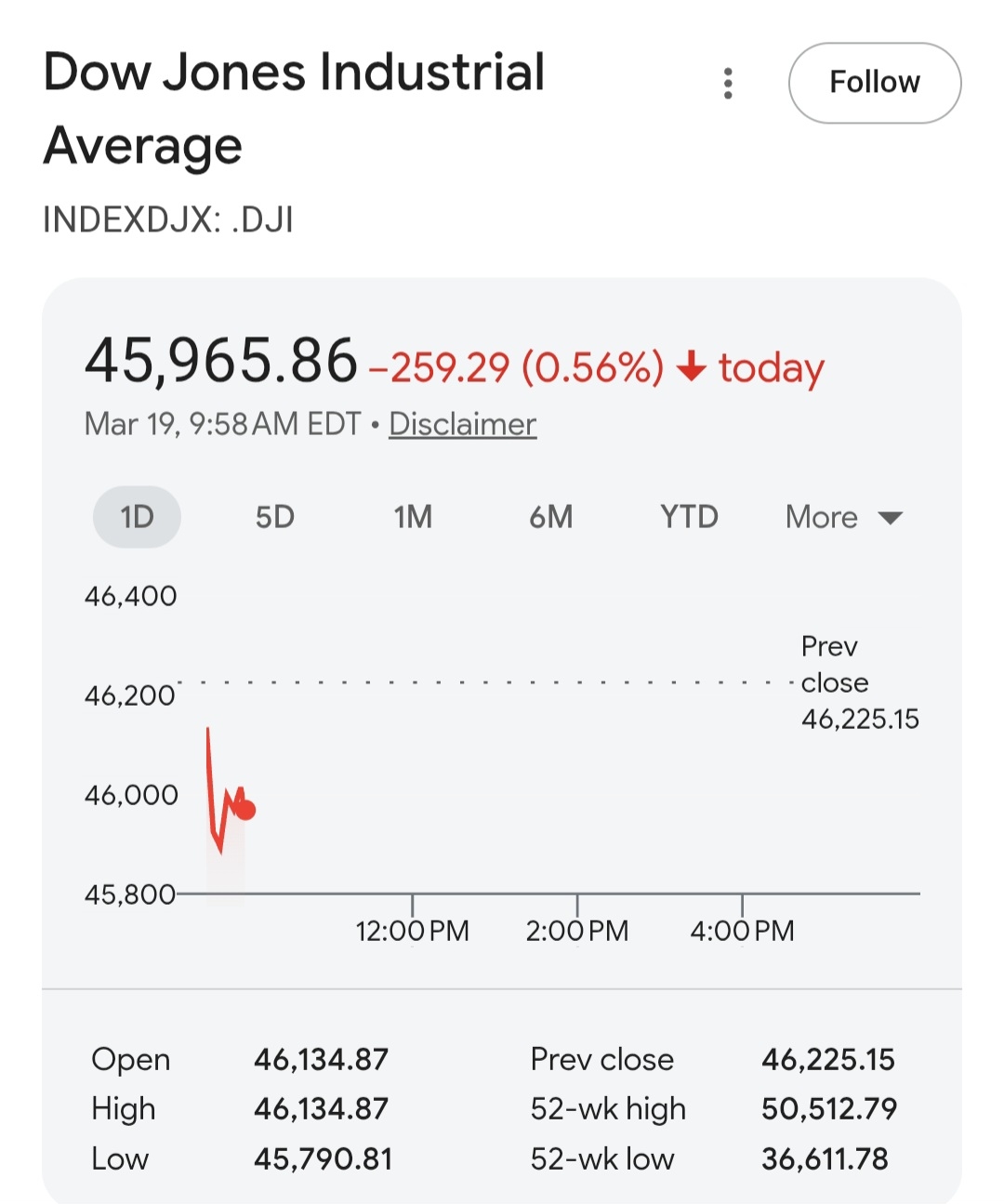Switch to the 5D chart range
Viewport: 1004px width, 1204px height.
point(274,517)
